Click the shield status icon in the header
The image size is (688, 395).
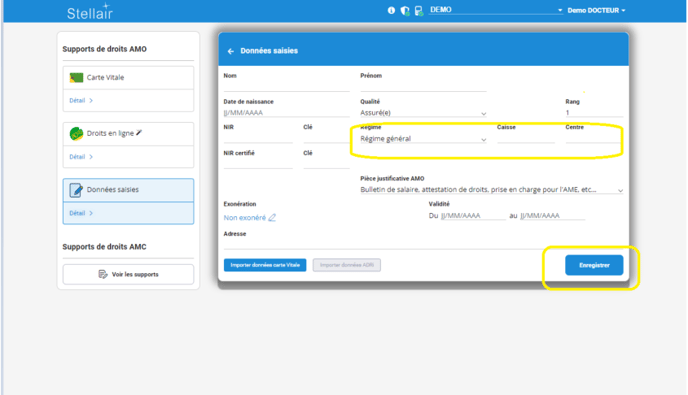(x=405, y=11)
